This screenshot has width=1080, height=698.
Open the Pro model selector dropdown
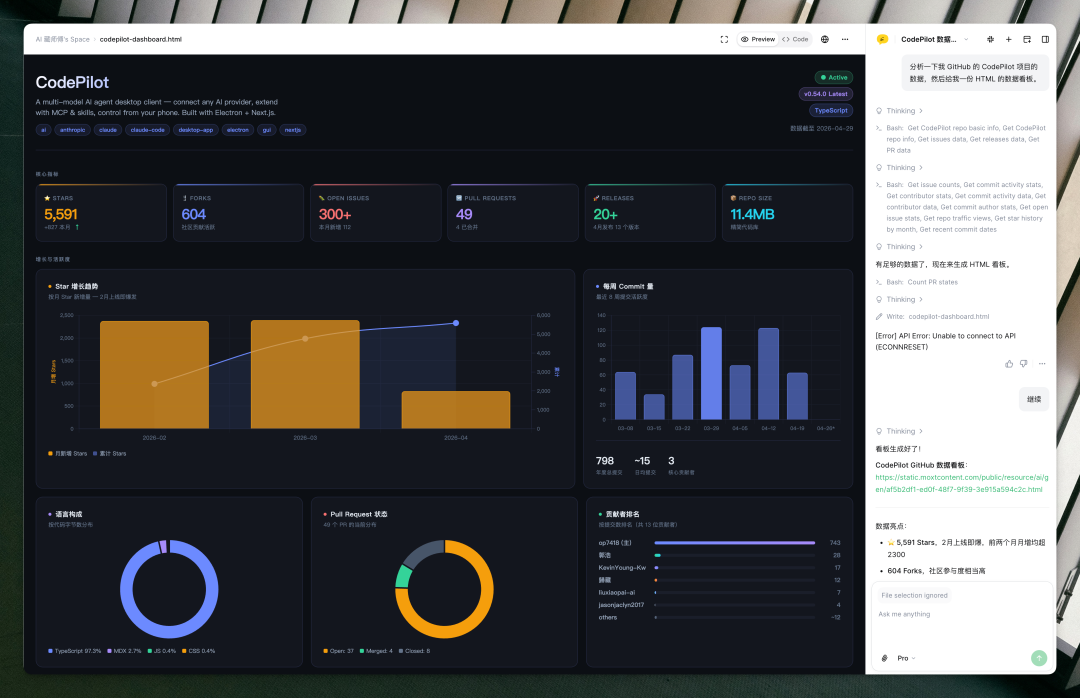906,659
